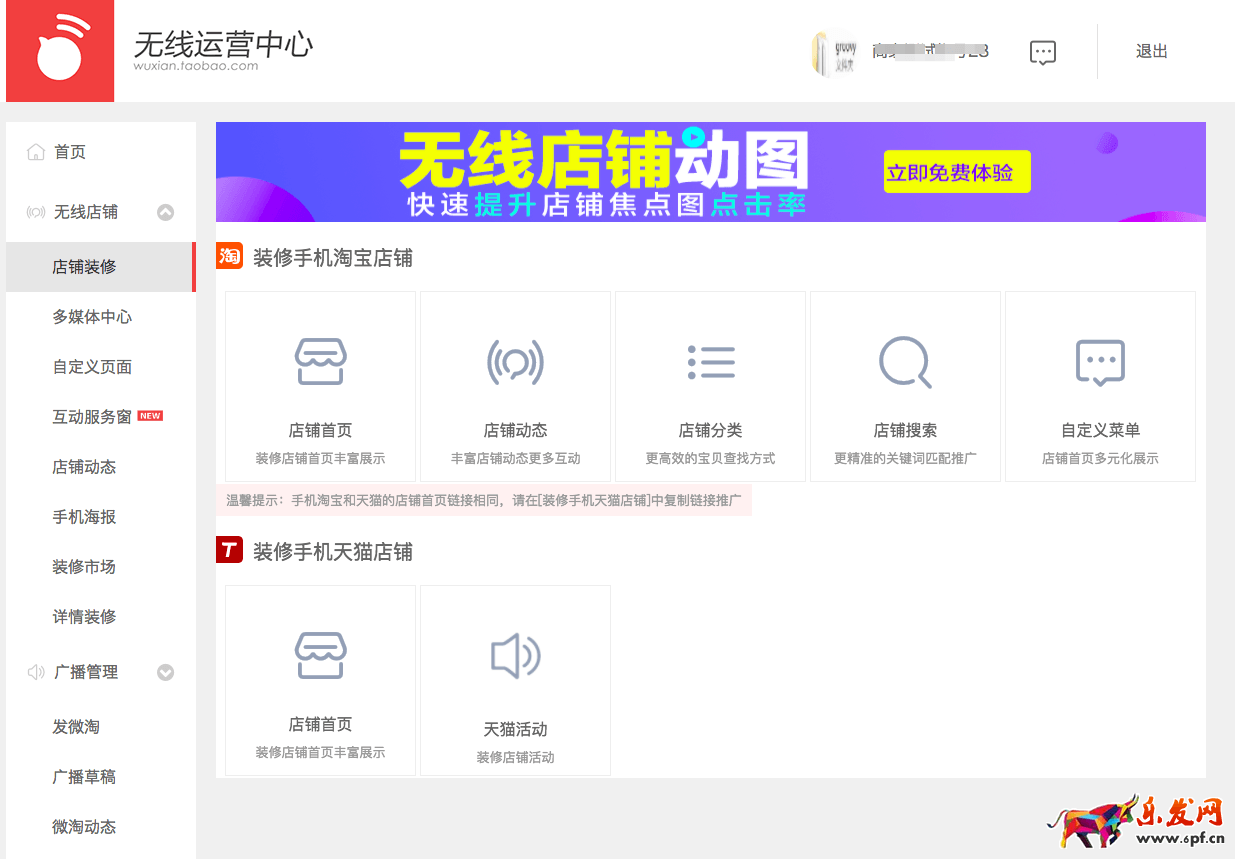The image size is (1235, 859).
Task: Click the broadcast icon in 店铺动态 card
Action: point(515,362)
